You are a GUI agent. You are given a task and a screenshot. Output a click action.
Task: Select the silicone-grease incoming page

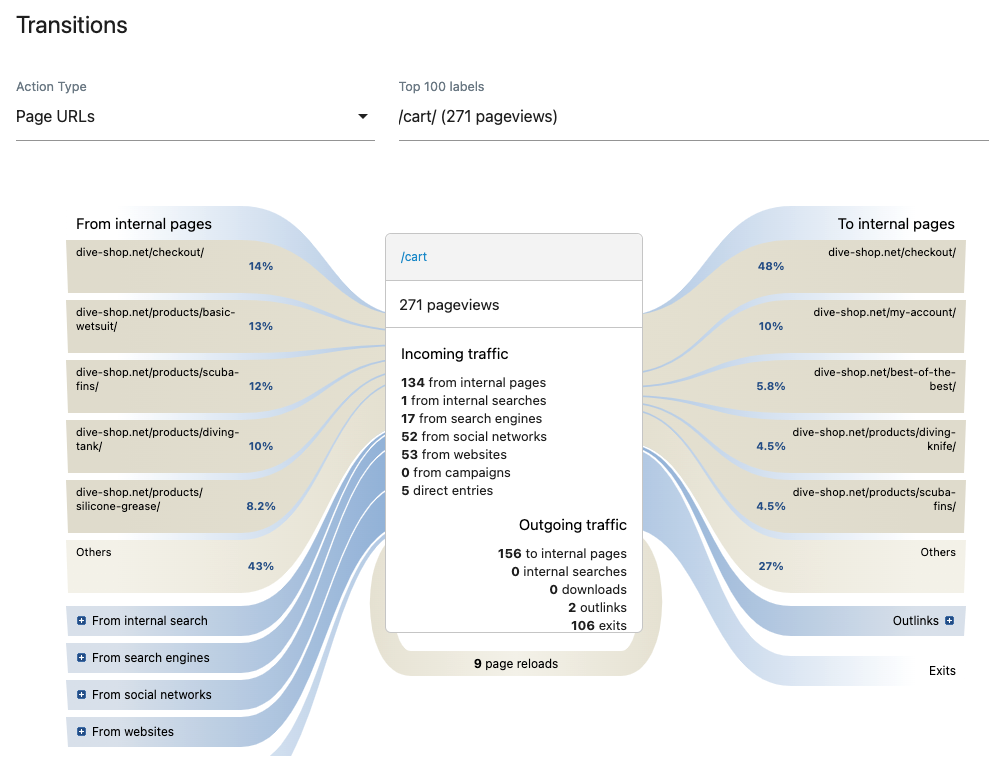[x=170, y=506]
